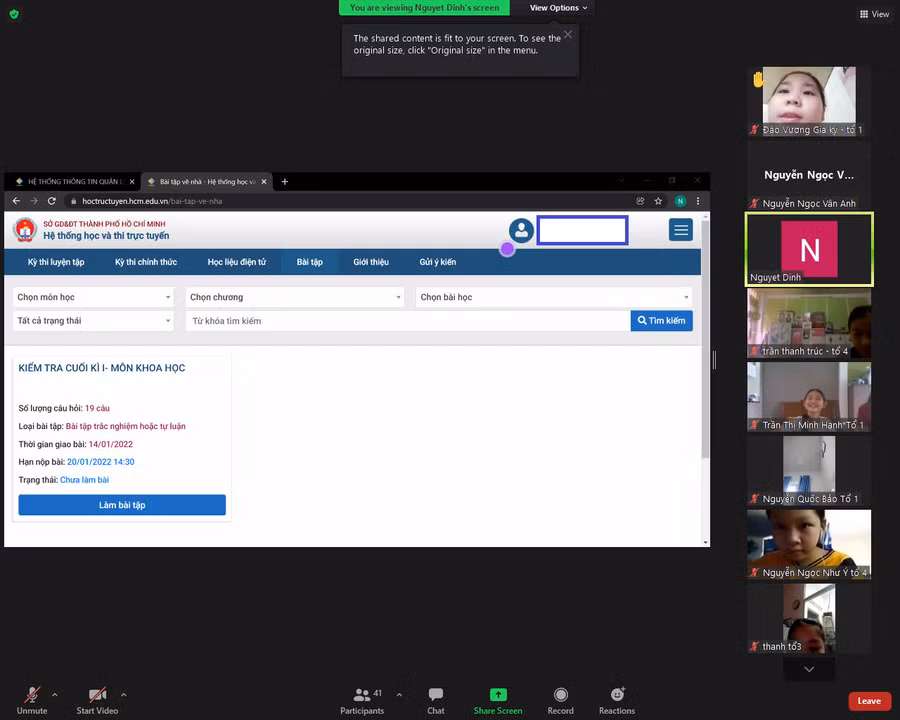Screen dimensions: 900x720
Task: Click the "Từ khóa tìm kiếm" search field
Action: pyautogui.click(x=408, y=321)
